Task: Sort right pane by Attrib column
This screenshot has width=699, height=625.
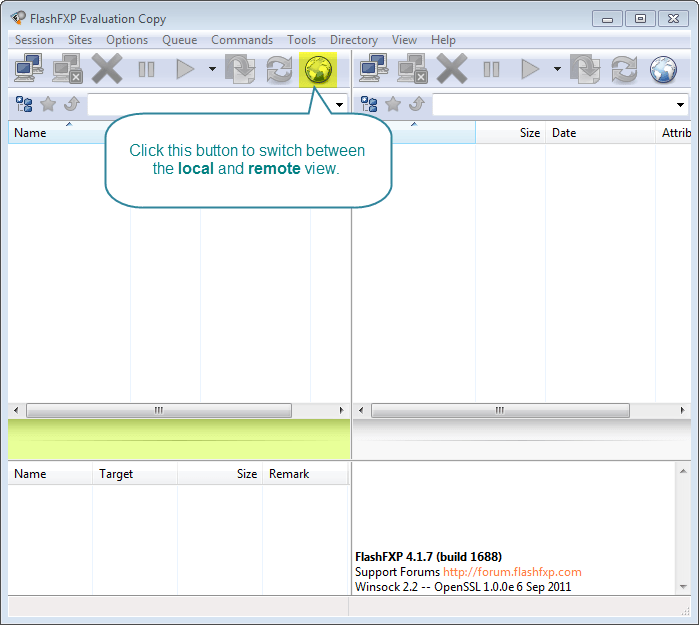Action: click(x=674, y=133)
